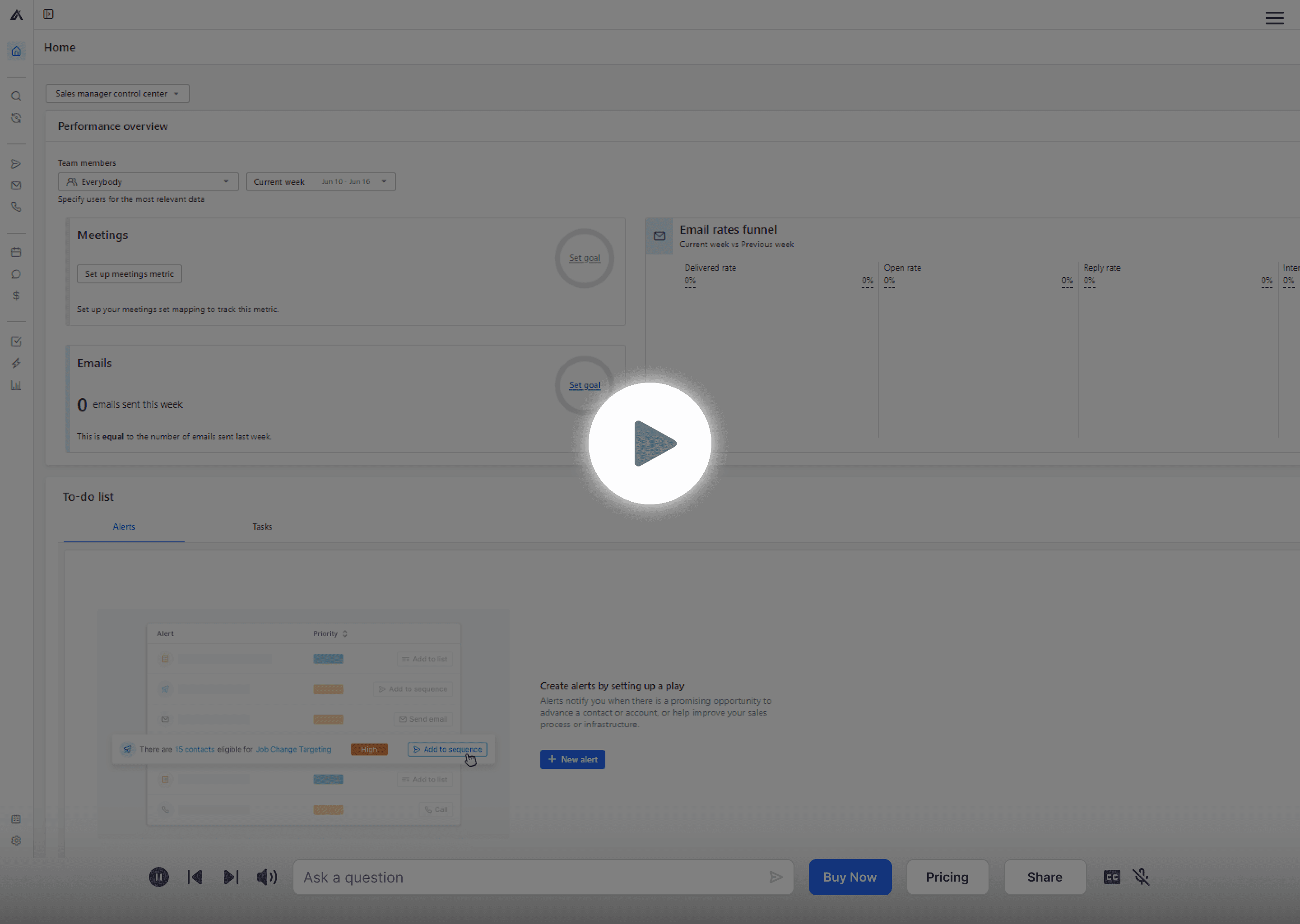Open the Analytics bar chart icon
The width and height of the screenshot is (1300, 924).
(17, 385)
